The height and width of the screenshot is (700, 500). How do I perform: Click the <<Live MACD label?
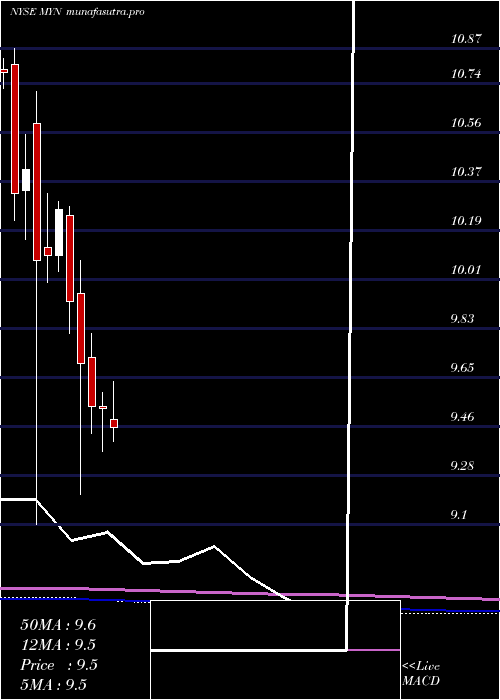[421, 674]
